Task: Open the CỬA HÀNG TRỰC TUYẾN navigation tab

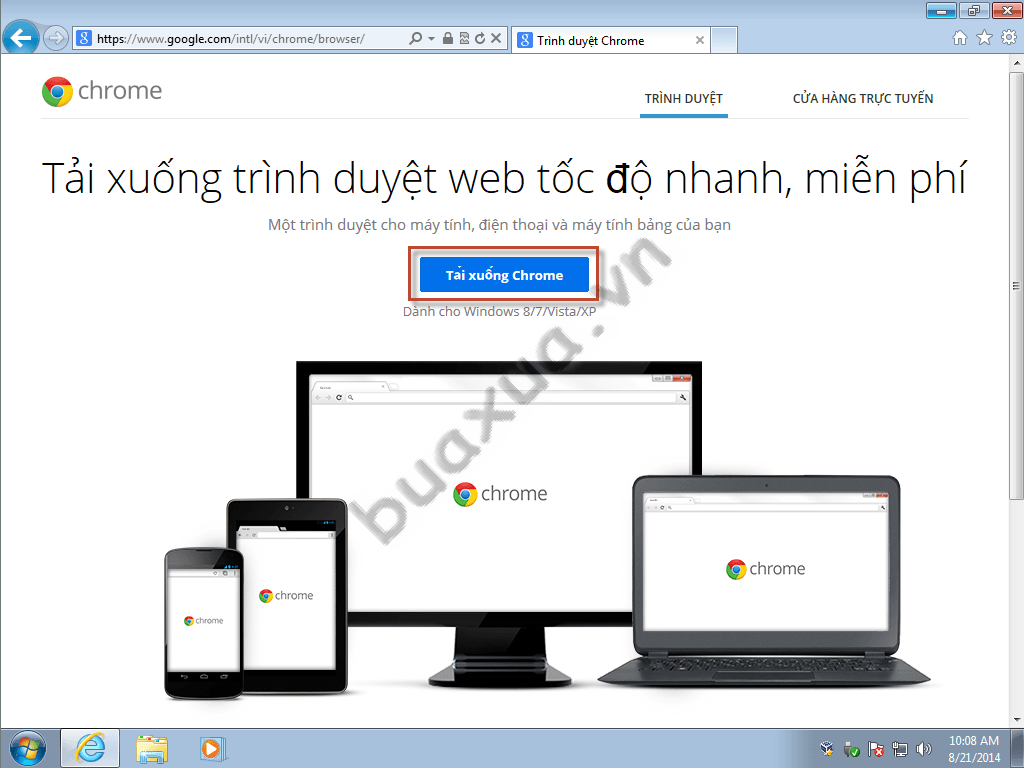Action: click(x=863, y=99)
